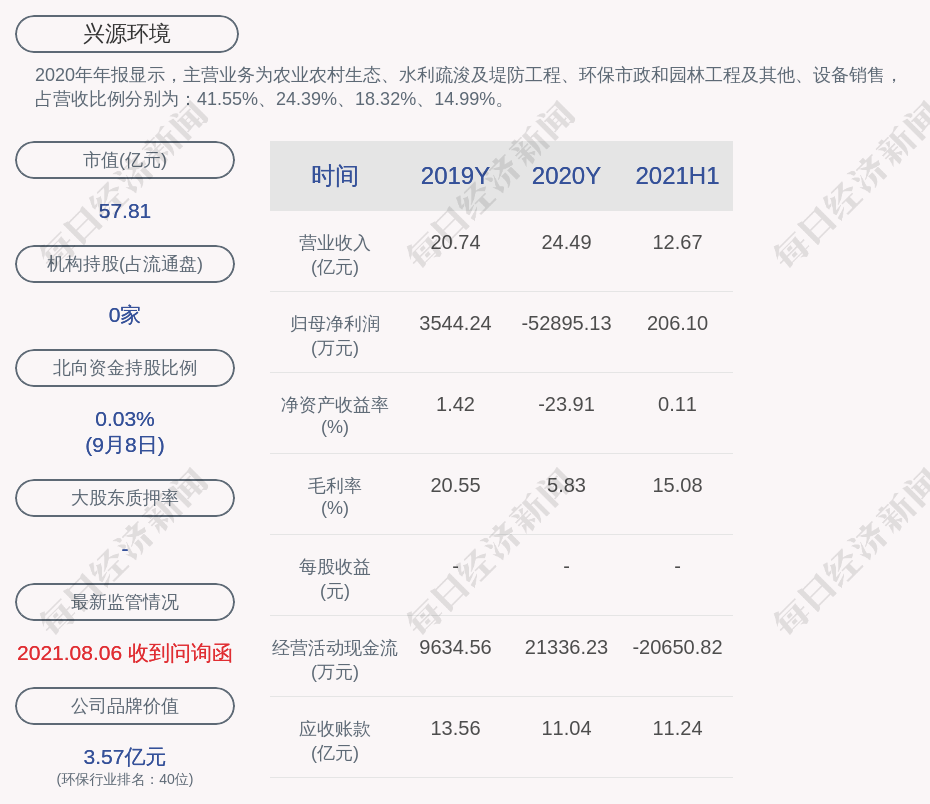The width and height of the screenshot is (930, 804).
Task: Click the 营业收入(亿元) row label
Action: [334, 254]
